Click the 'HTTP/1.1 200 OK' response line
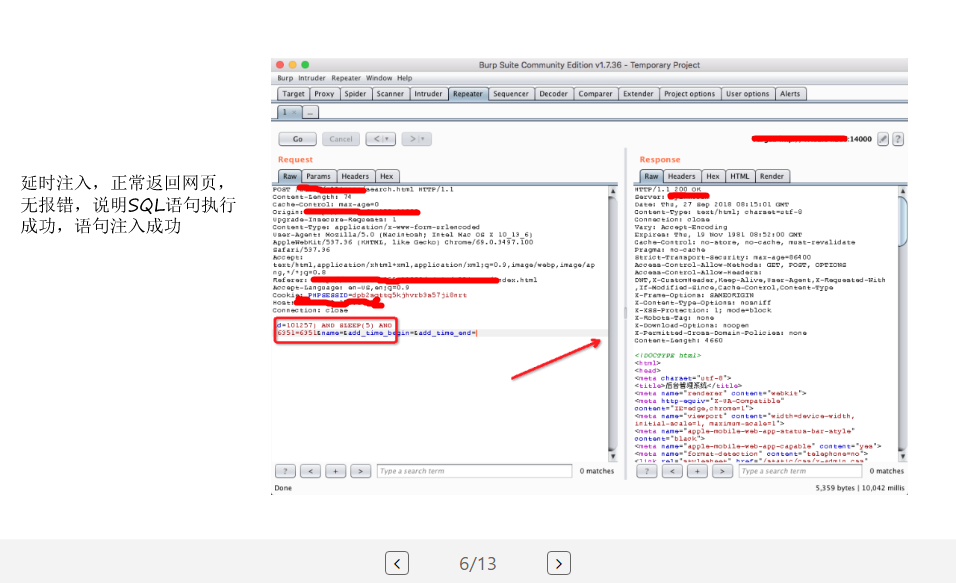The height and width of the screenshot is (583, 956). pos(668,190)
